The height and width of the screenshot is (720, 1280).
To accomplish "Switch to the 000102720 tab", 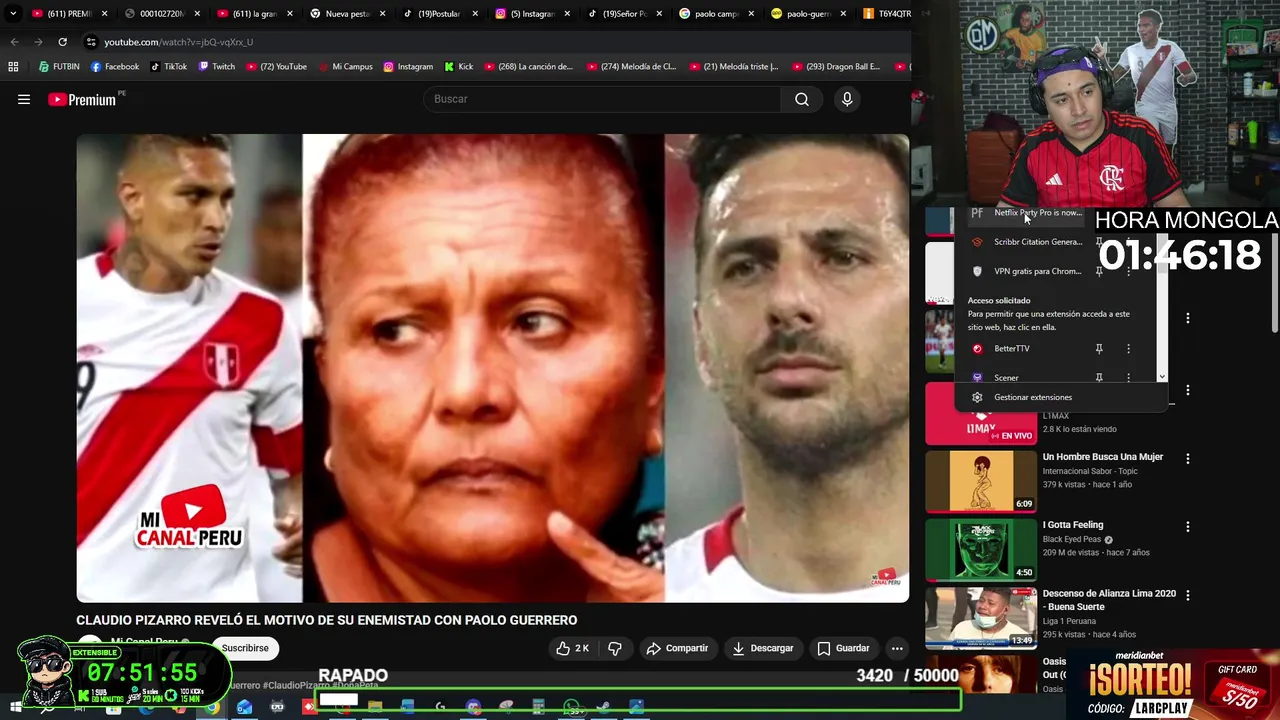I will pos(163,14).
